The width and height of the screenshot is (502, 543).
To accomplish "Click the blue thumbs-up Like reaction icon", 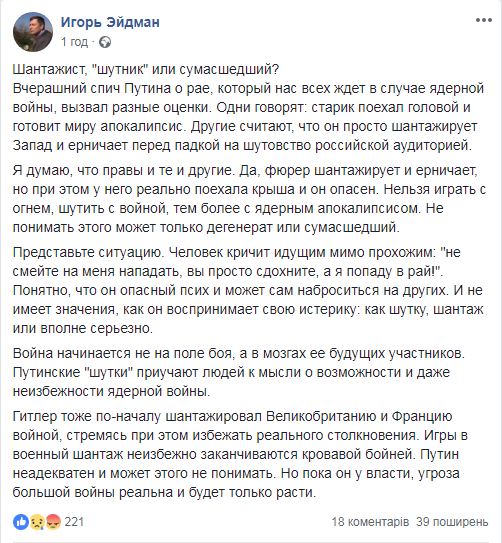I will coord(21,522).
